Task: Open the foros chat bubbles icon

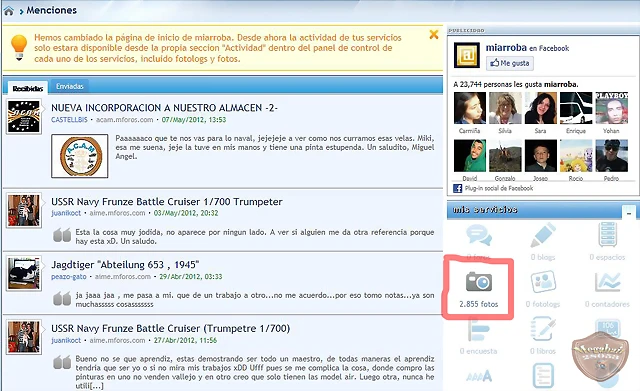Action: (x=479, y=235)
